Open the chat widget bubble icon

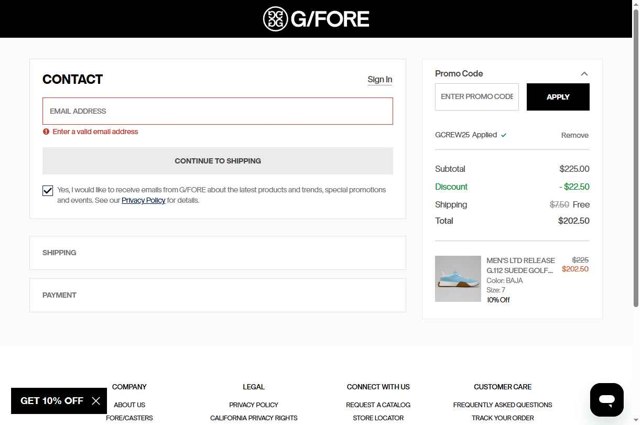click(607, 400)
